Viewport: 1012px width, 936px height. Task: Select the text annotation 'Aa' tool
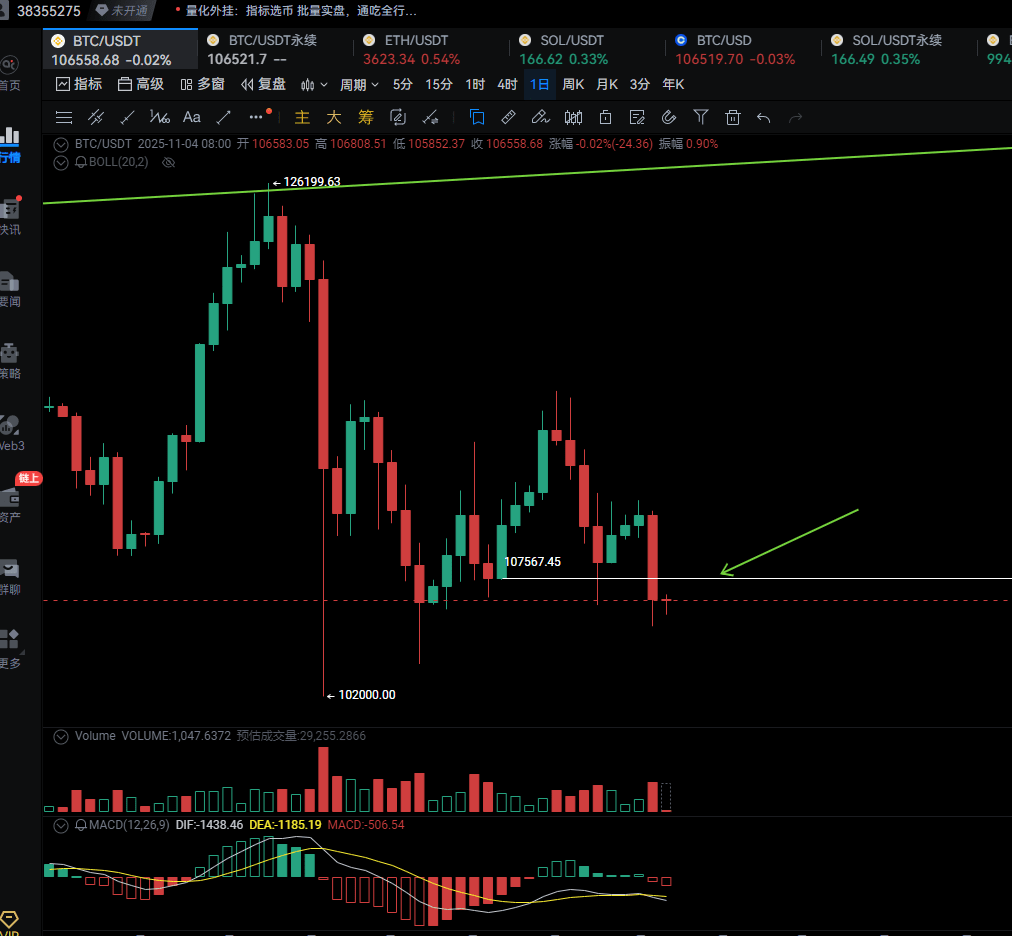pos(192,117)
